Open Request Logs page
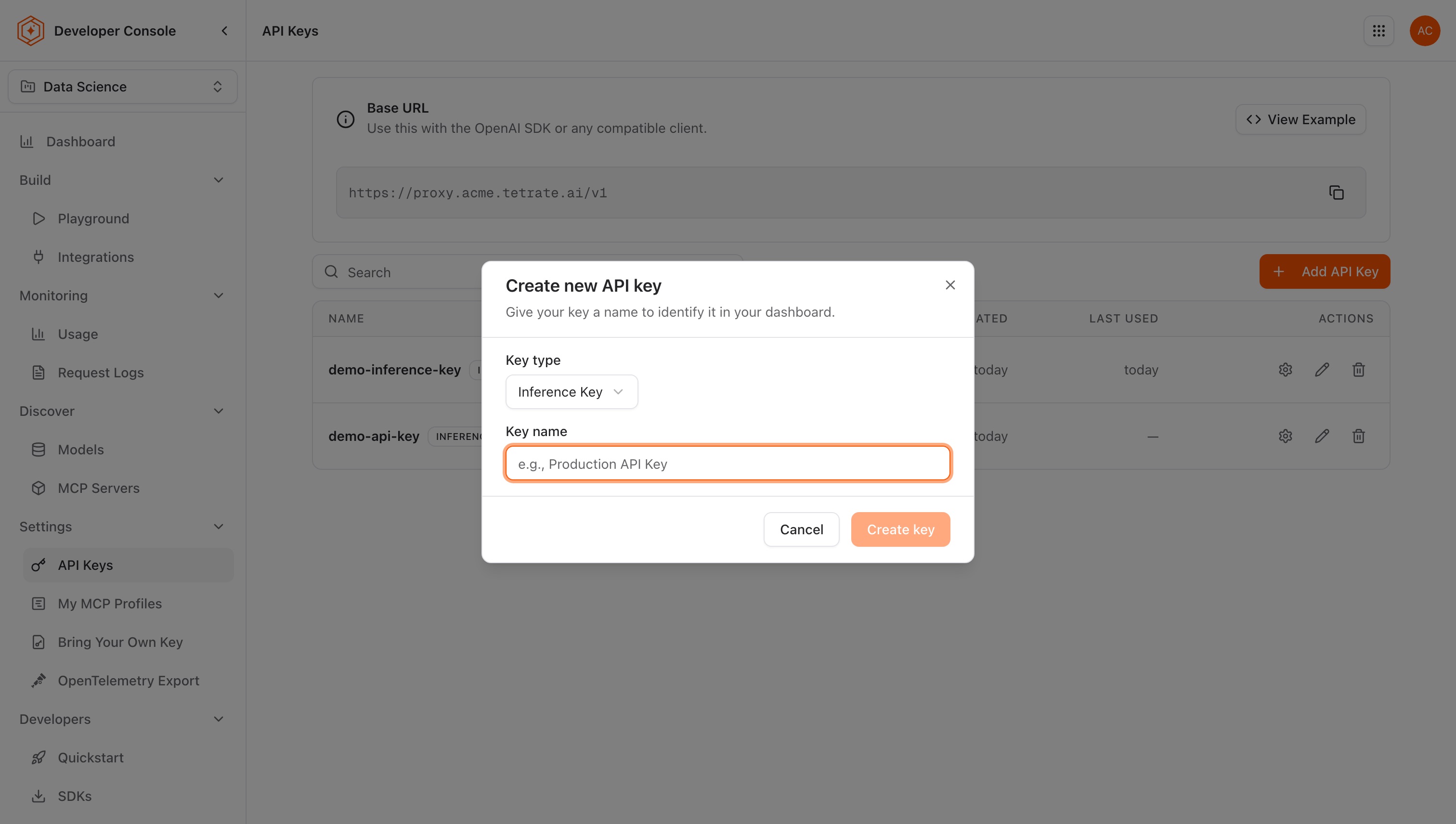The image size is (1456, 824). [128, 373]
